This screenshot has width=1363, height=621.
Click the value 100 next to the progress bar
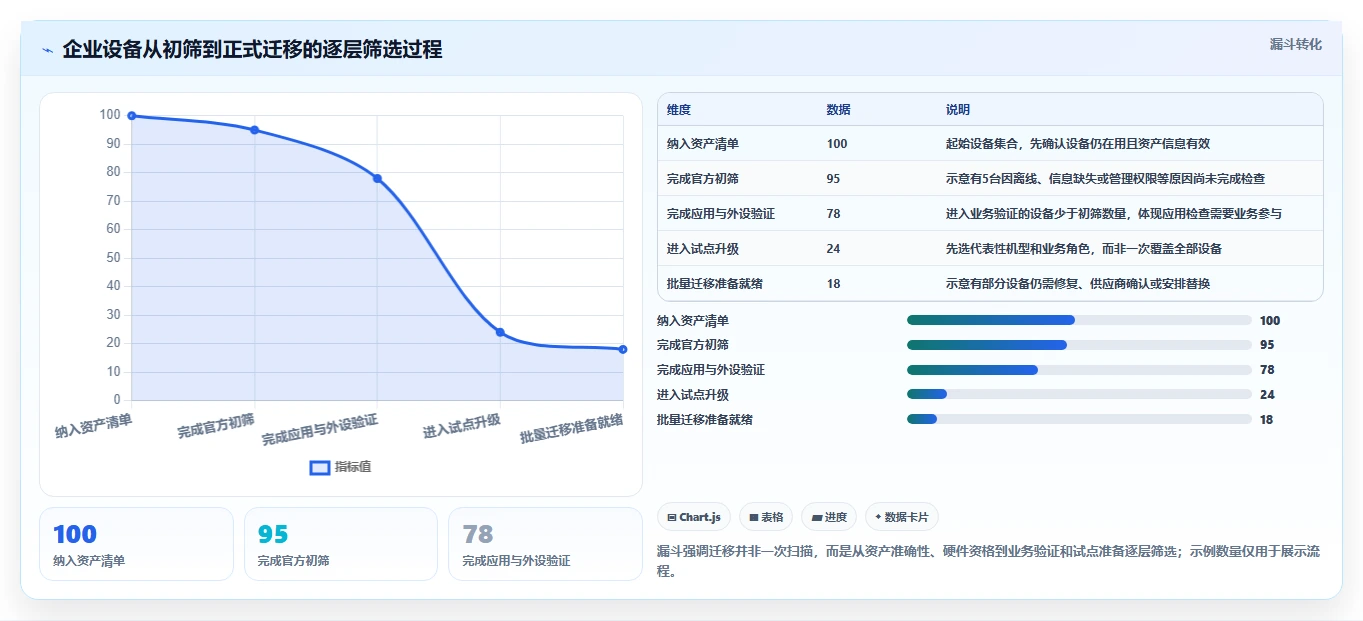(1270, 321)
